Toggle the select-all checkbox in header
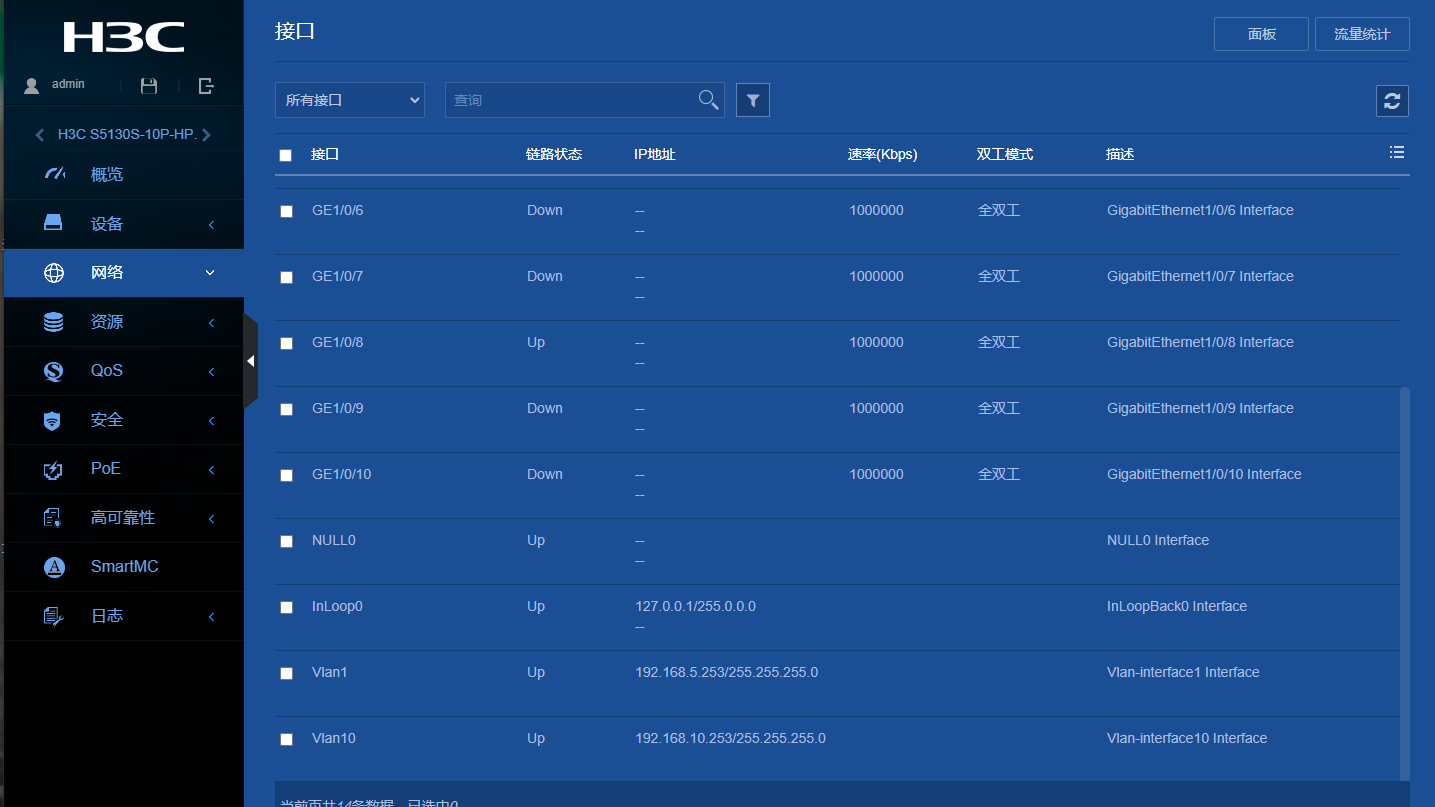The width and height of the screenshot is (1435, 807). click(x=286, y=155)
